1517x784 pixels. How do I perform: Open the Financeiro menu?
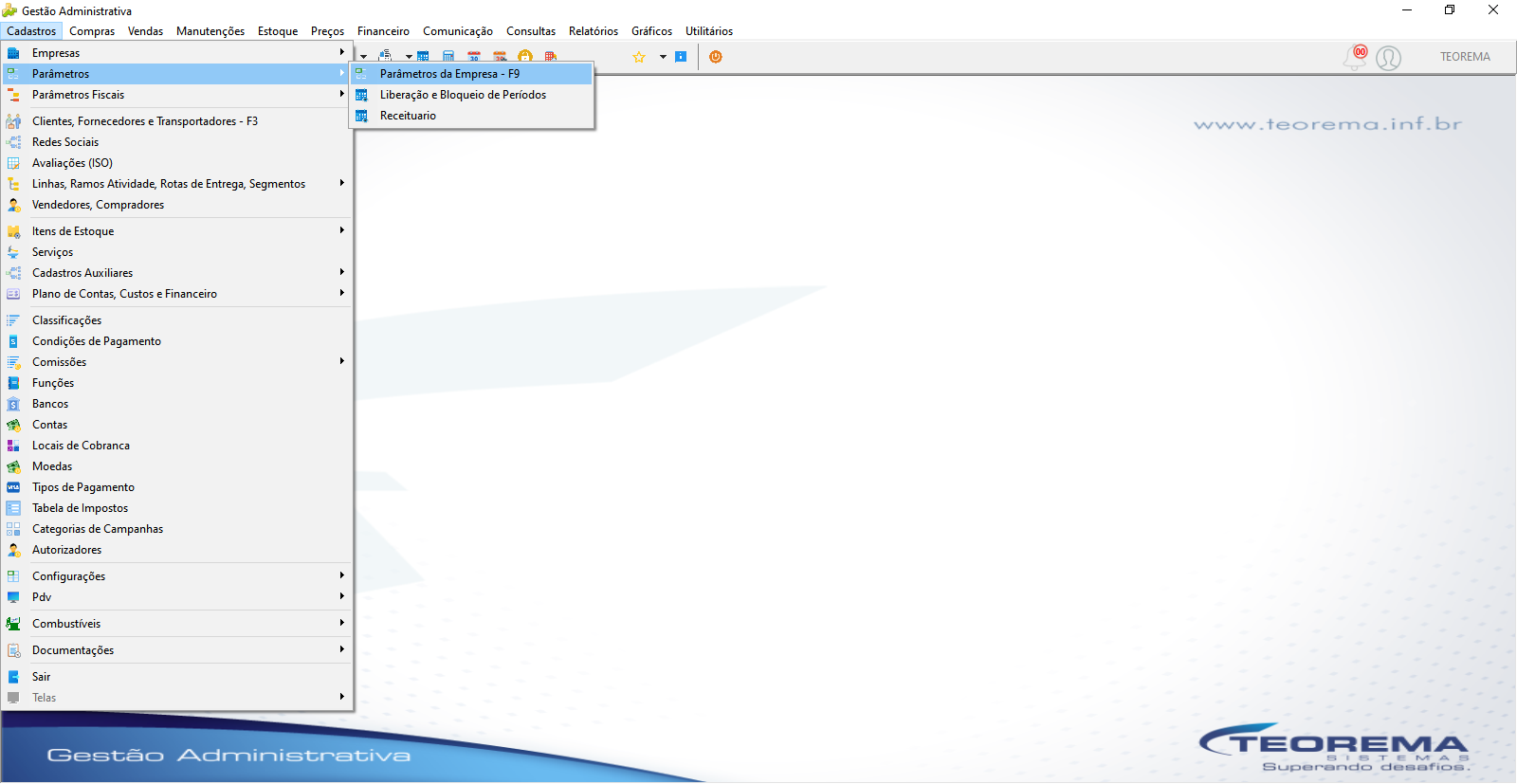point(383,31)
